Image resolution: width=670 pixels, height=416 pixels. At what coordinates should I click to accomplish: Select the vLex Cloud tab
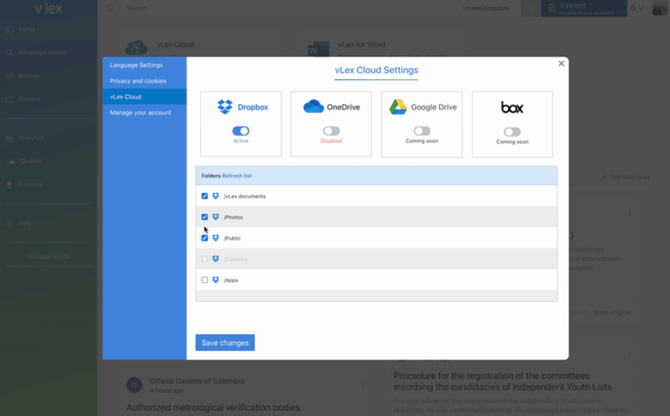(x=144, y=97)
